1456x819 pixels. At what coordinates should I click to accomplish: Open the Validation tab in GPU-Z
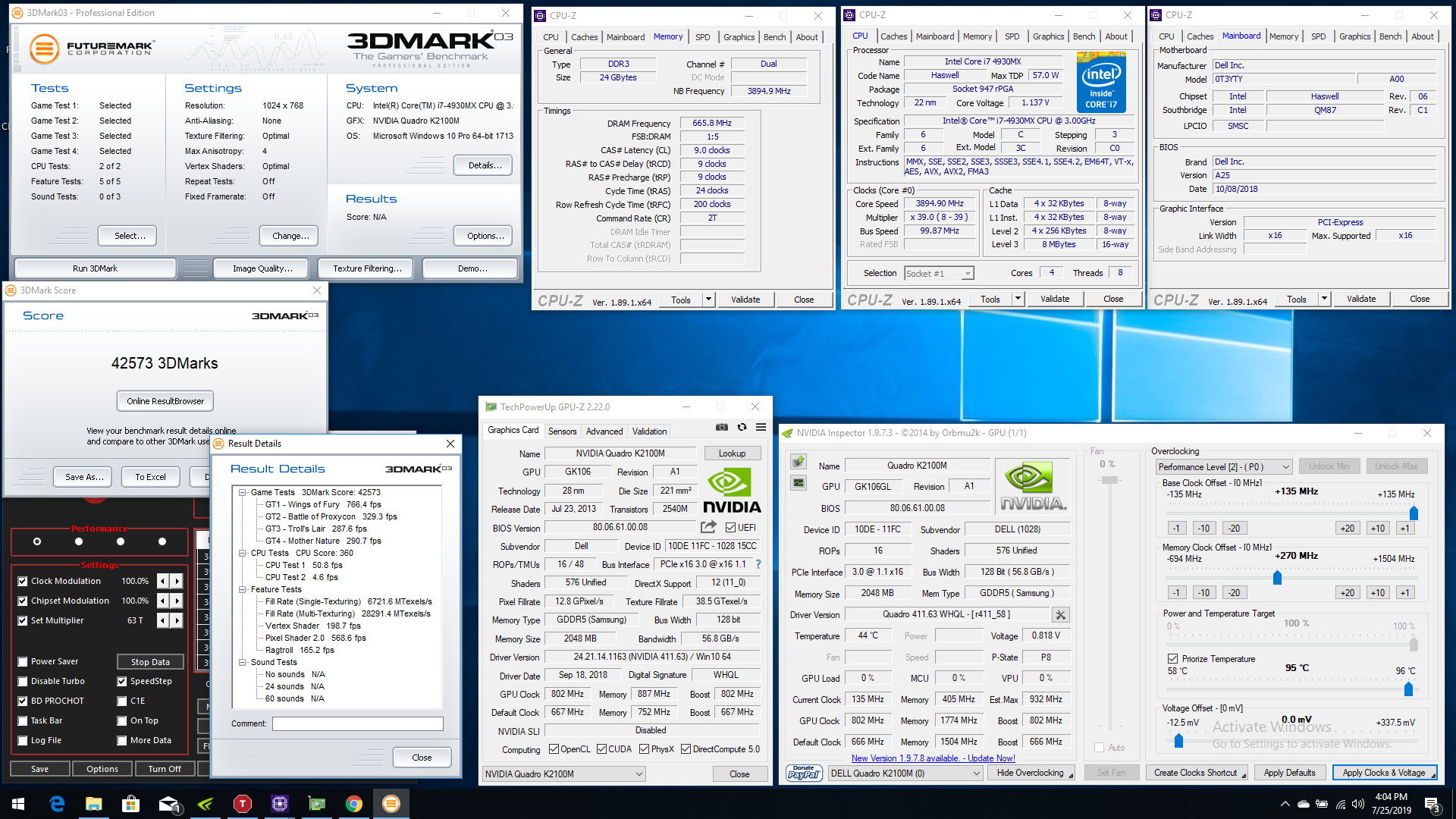(650, 431)
